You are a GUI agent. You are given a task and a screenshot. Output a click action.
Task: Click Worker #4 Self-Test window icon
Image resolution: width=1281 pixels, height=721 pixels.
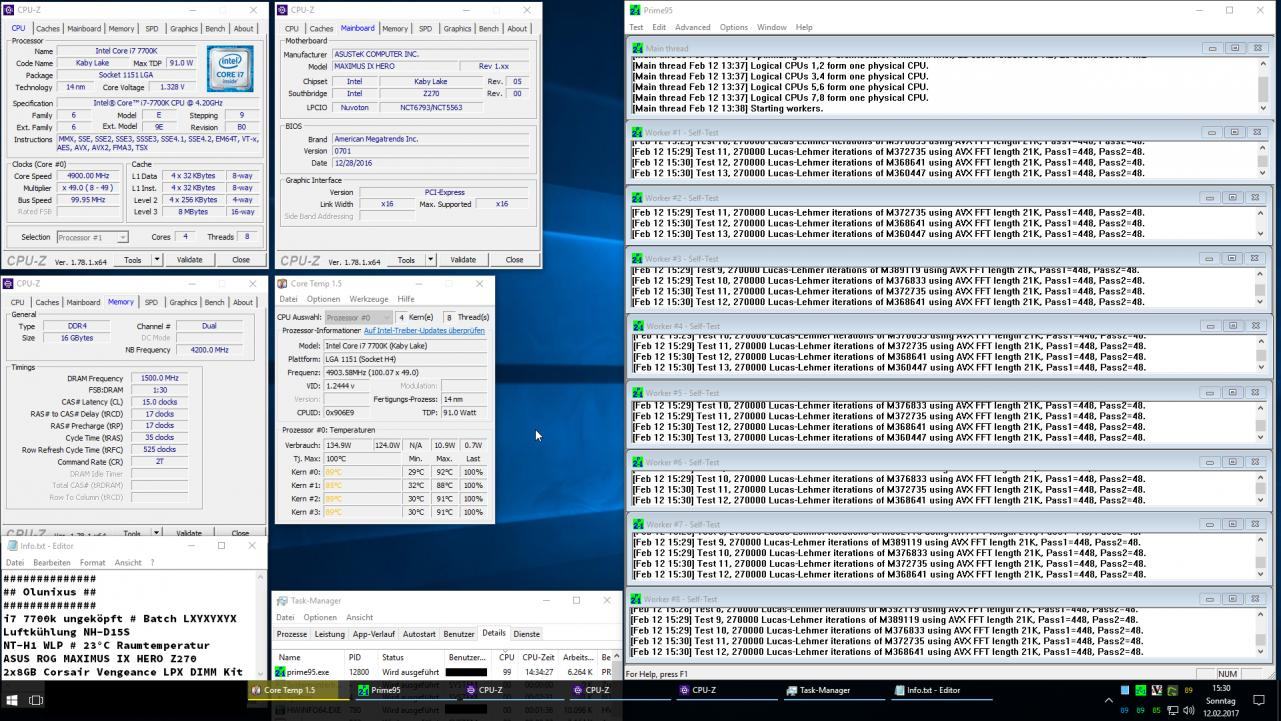(637, 326)
